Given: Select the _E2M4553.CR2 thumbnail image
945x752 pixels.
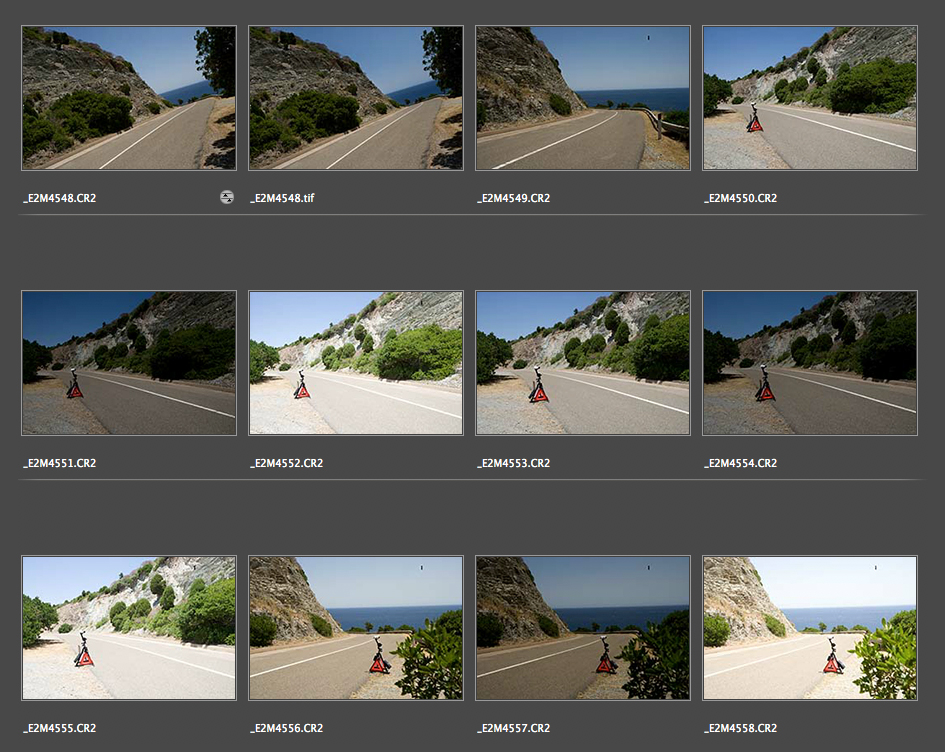Looking at the screenshot, I should [582, 363].
